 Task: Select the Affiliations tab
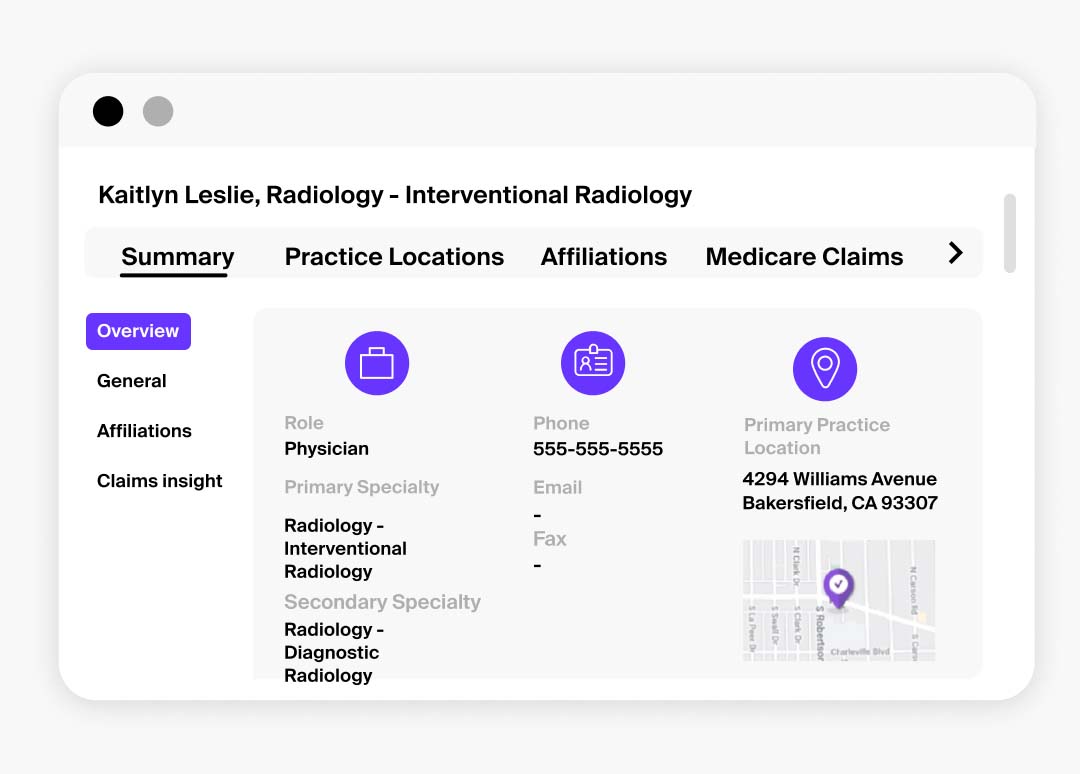point(603,257)
